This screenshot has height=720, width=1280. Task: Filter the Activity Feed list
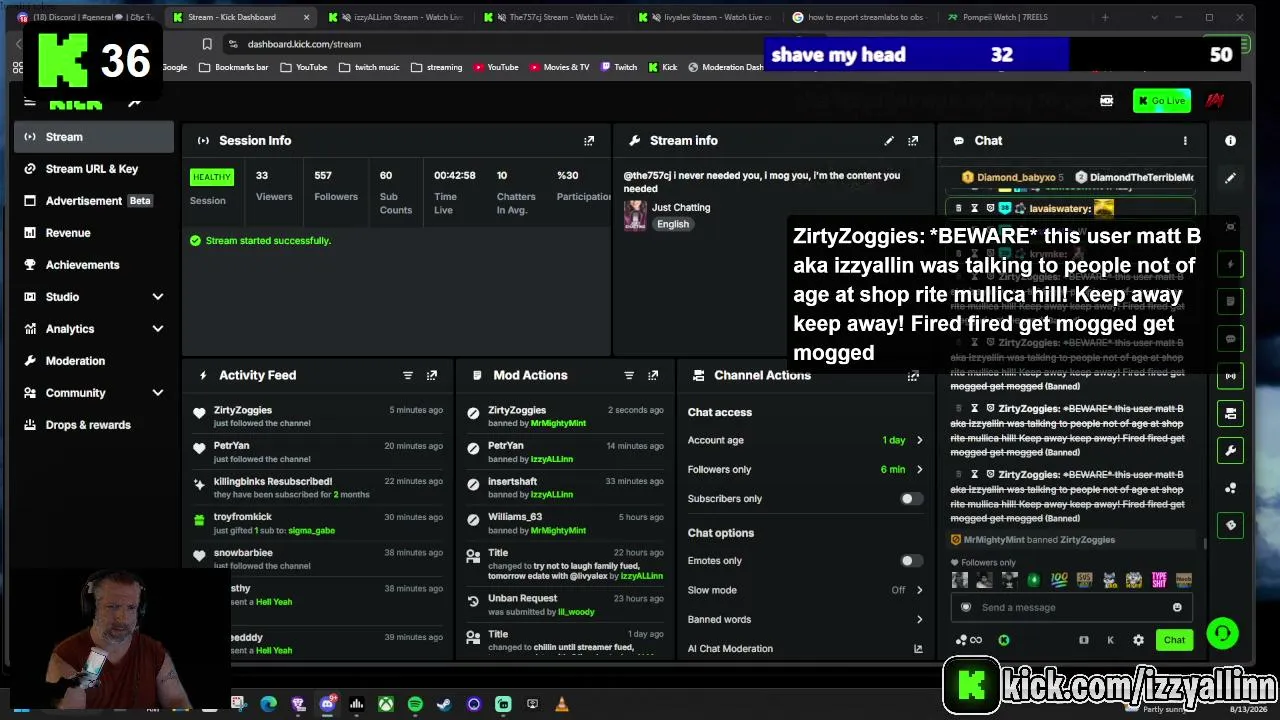pos(408,375)
